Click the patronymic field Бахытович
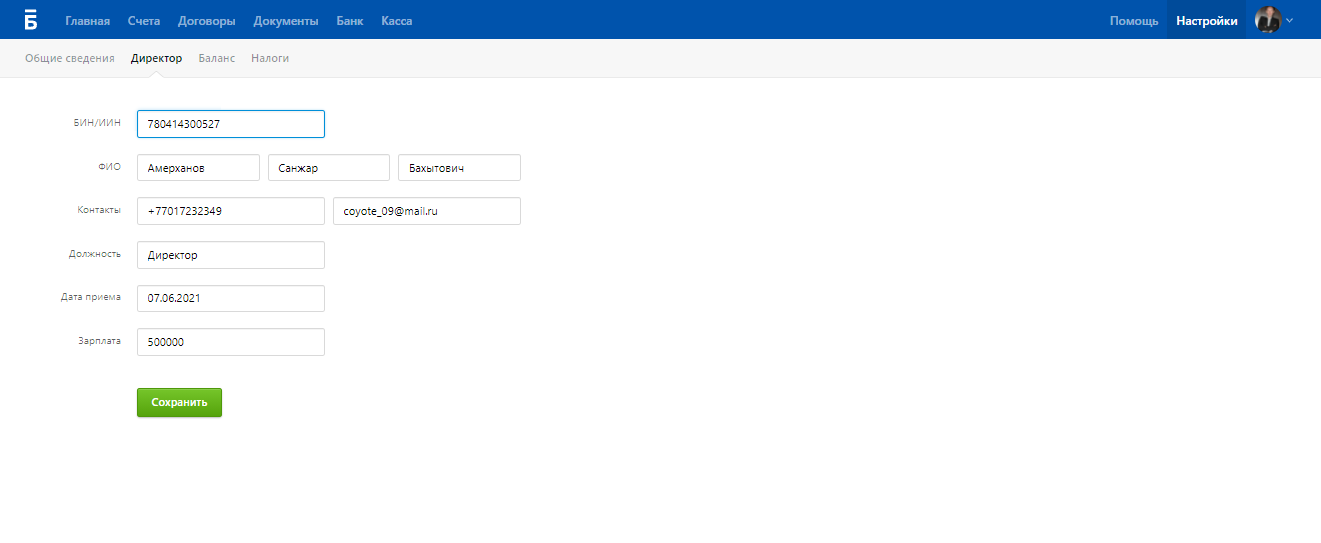The width and height of the screenshot is (1321, 543). tap(459, 168)
